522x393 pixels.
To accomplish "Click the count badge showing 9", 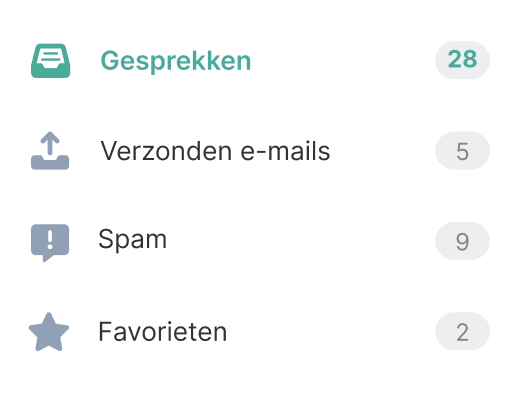I will point(462,241).
